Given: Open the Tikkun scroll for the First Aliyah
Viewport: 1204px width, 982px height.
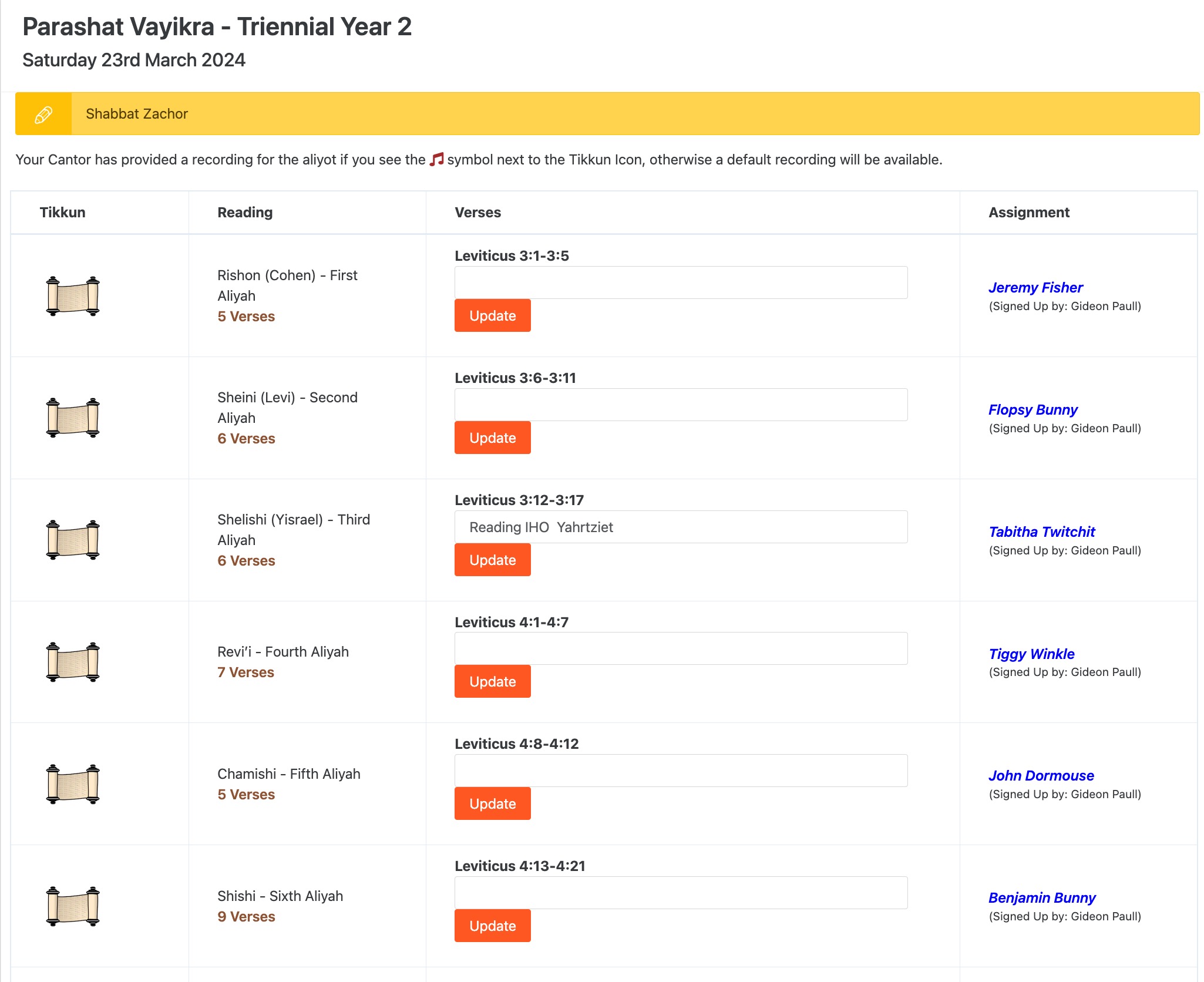Looking at the screenshot, I should pyautogui.click(x=73, y=295).
